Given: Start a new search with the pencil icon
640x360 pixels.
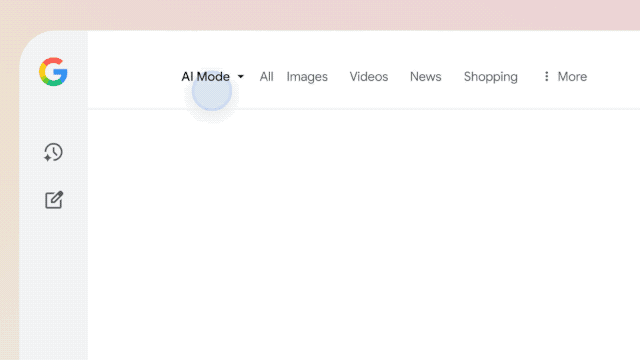Looking at the screenshot, I should [x=54, y=200].
